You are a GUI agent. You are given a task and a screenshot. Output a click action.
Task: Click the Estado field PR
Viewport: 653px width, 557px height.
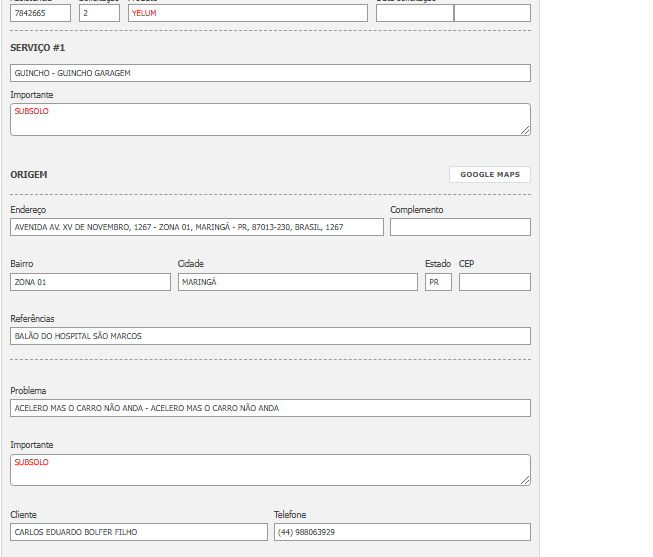(439, 282)
